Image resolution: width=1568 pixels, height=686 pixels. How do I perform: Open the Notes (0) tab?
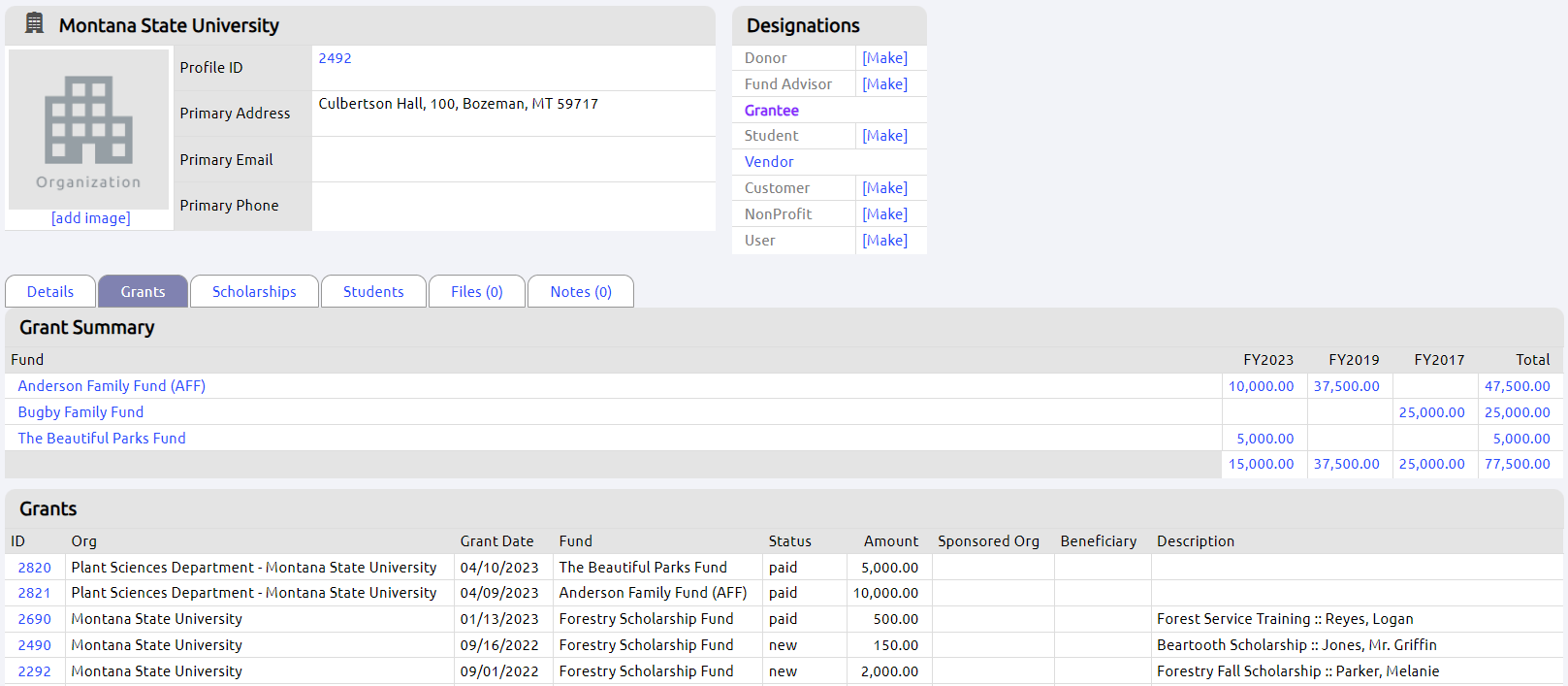click(x=581, y=292)
